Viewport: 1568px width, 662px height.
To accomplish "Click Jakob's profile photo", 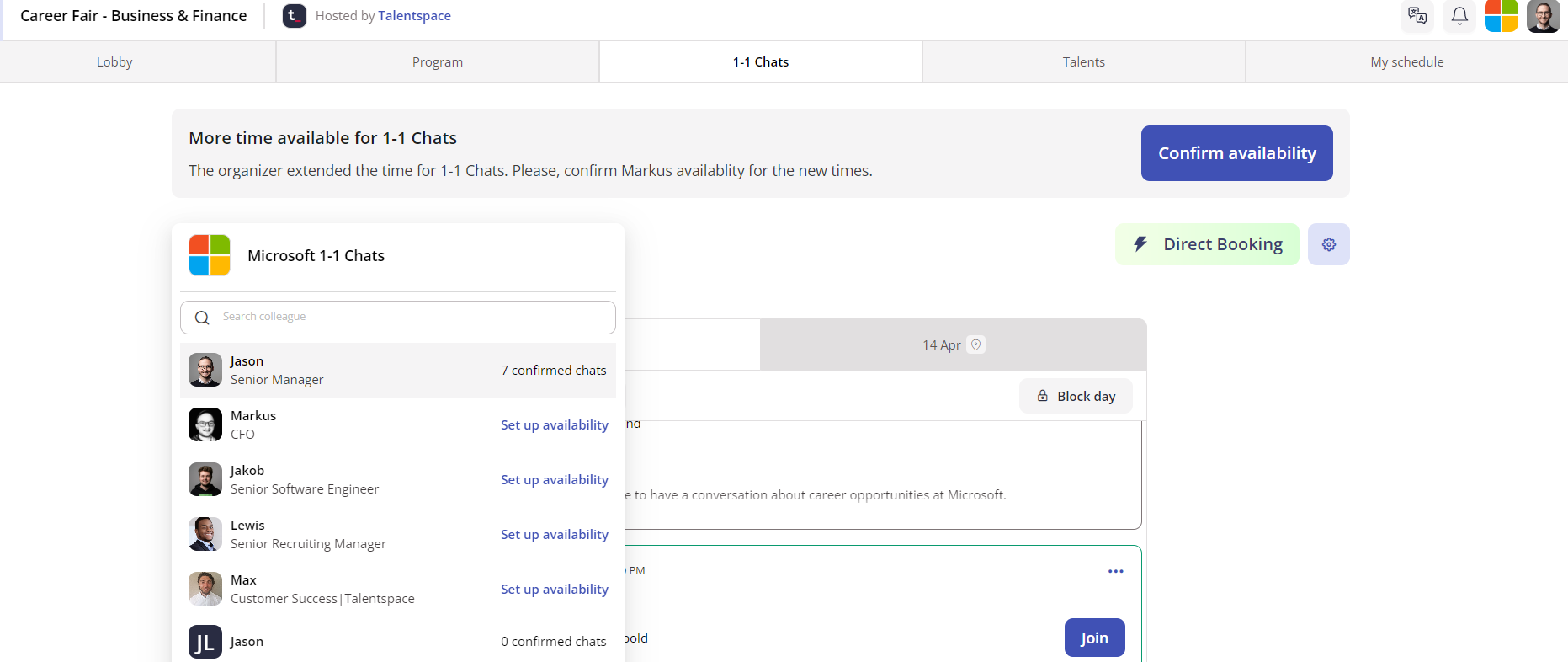I will tap(205, 479).
